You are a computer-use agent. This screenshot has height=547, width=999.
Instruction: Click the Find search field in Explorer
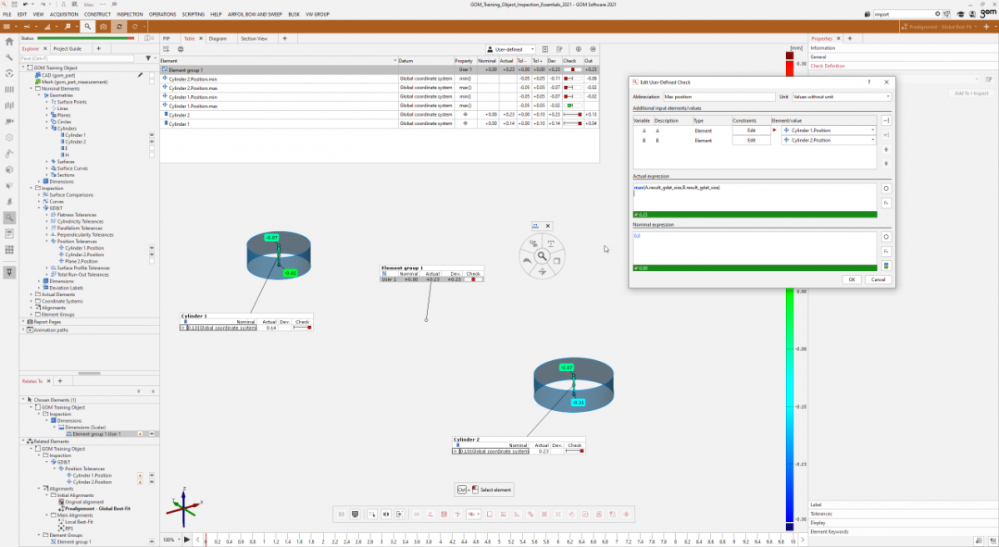77,58
